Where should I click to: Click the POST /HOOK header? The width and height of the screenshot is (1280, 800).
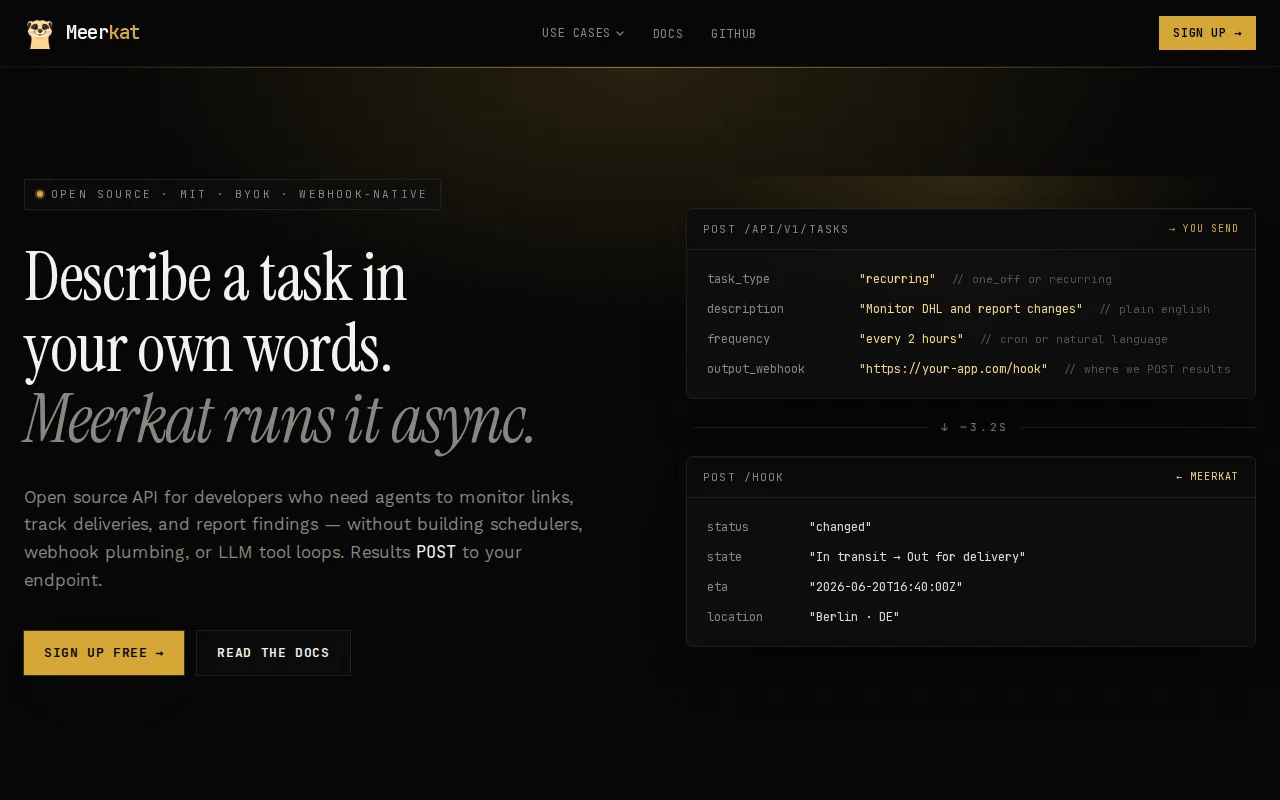743,477
